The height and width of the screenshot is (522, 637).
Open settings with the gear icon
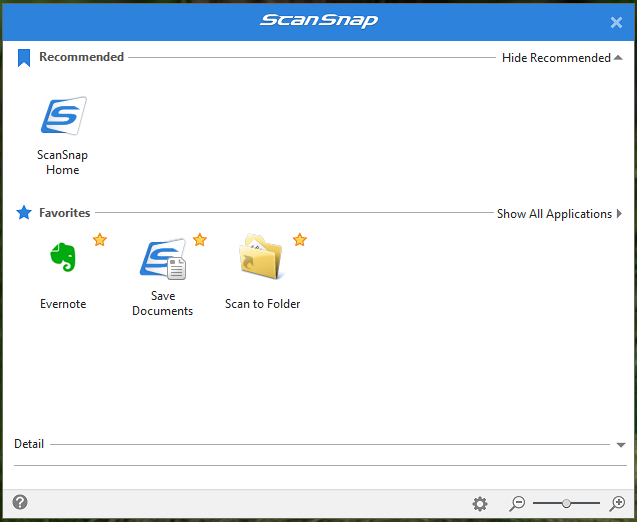pos(480,504)
